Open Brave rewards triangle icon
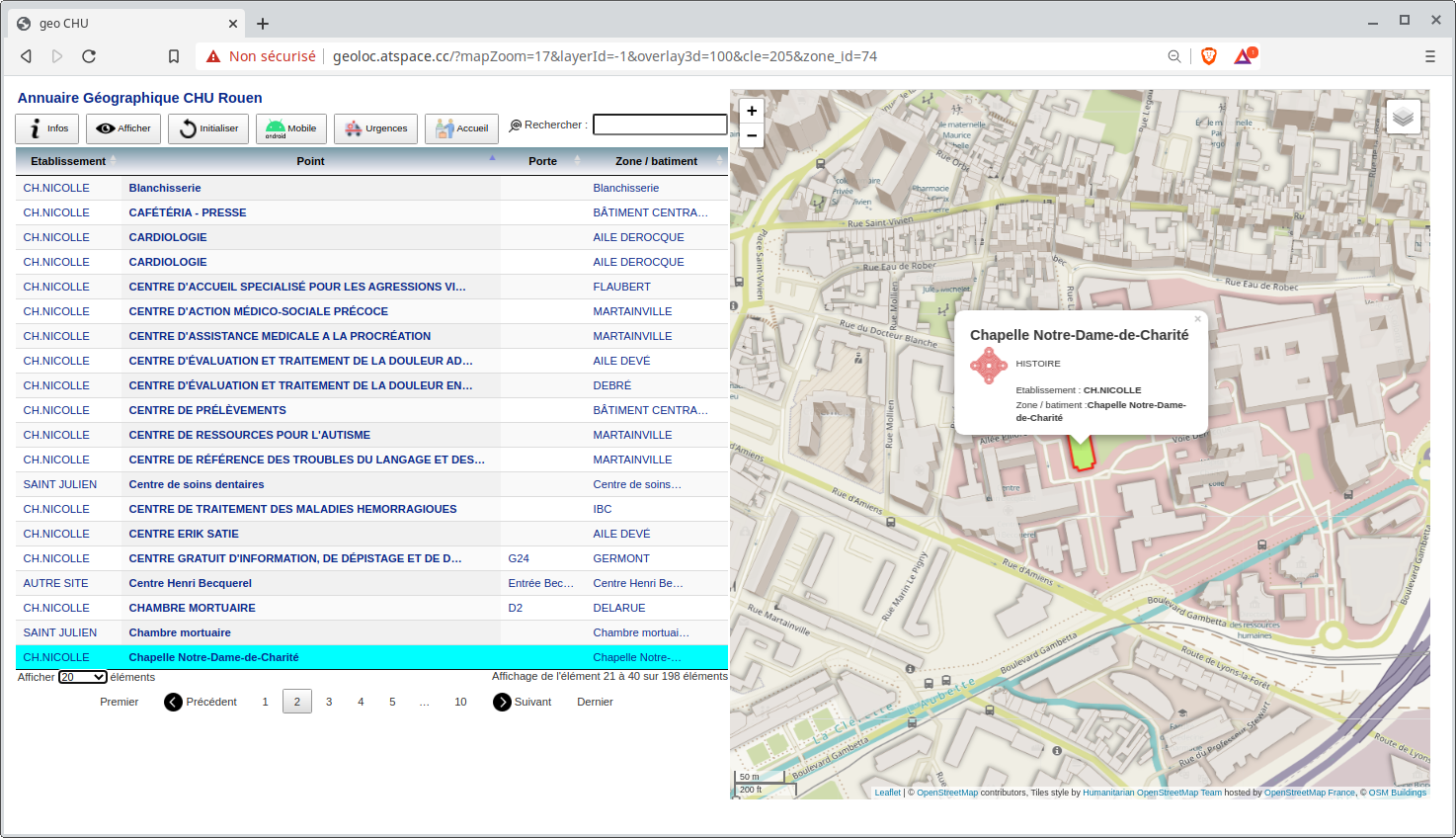The height and width of the screenshot is (838, 1456). pos(1245,56)
